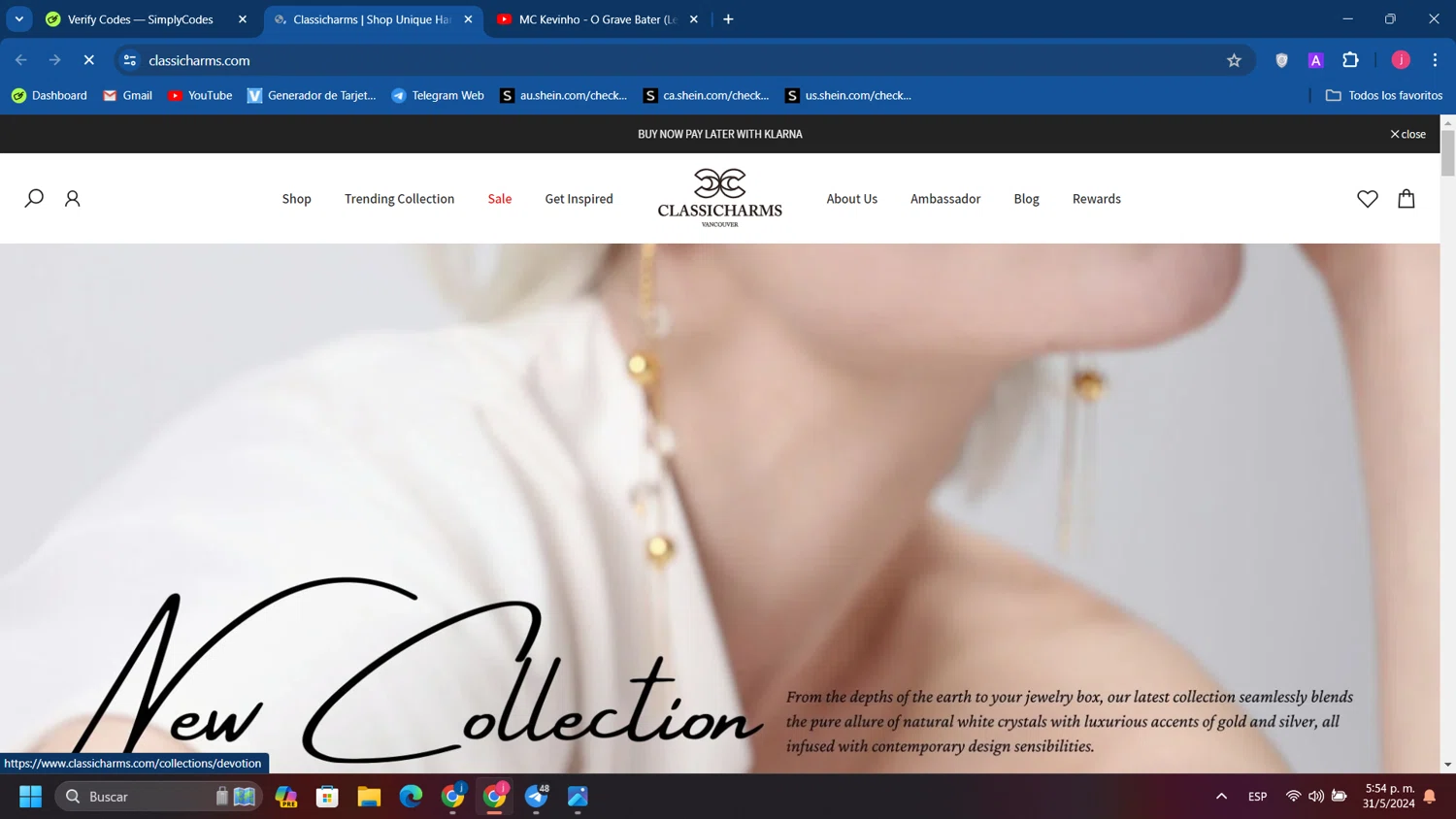1456x819 pixels.
Task: Open the au.shein.com bookmark
Action: [563, 95]
